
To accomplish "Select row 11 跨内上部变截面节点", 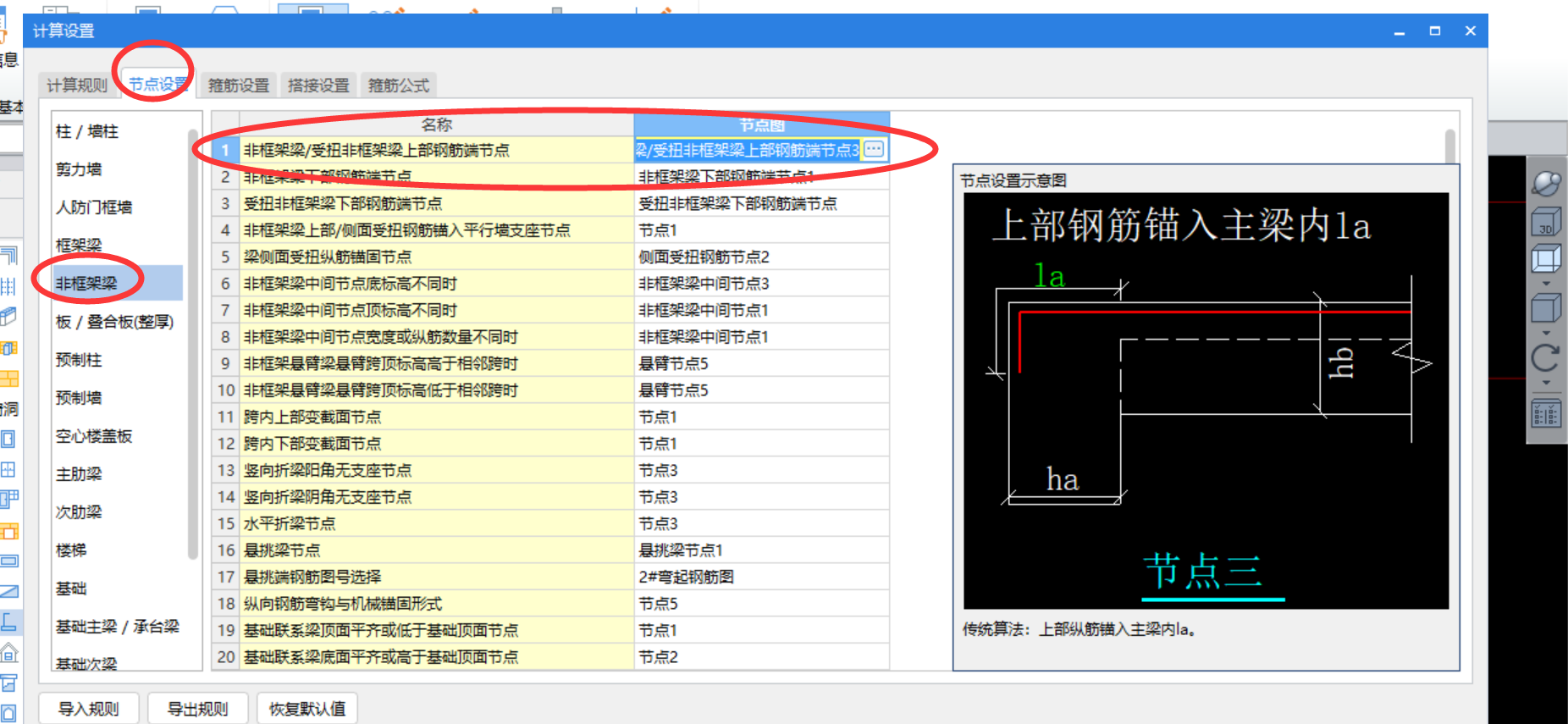I will coord(437,417).
